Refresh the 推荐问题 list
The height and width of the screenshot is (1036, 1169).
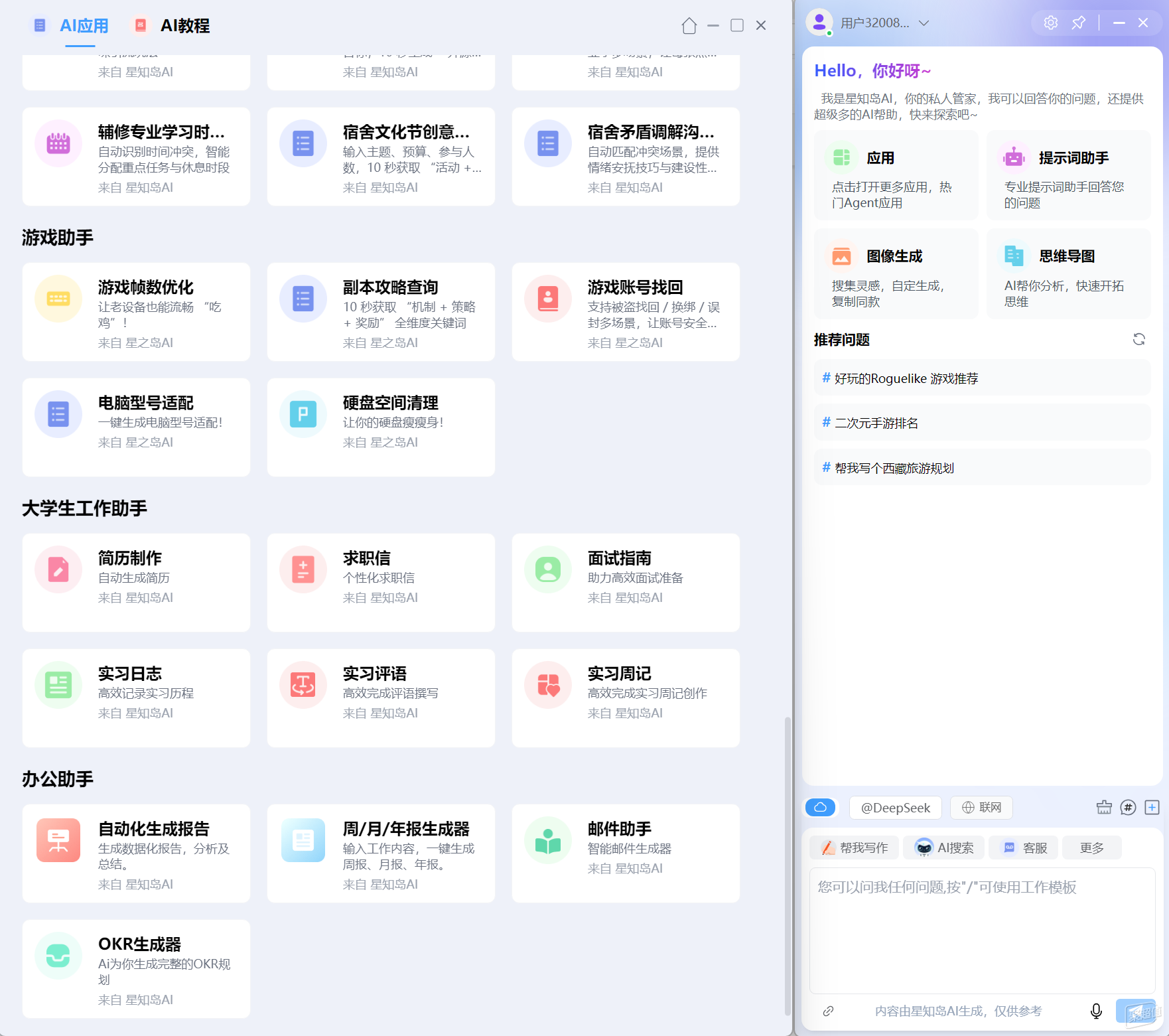pos(1139,339)
